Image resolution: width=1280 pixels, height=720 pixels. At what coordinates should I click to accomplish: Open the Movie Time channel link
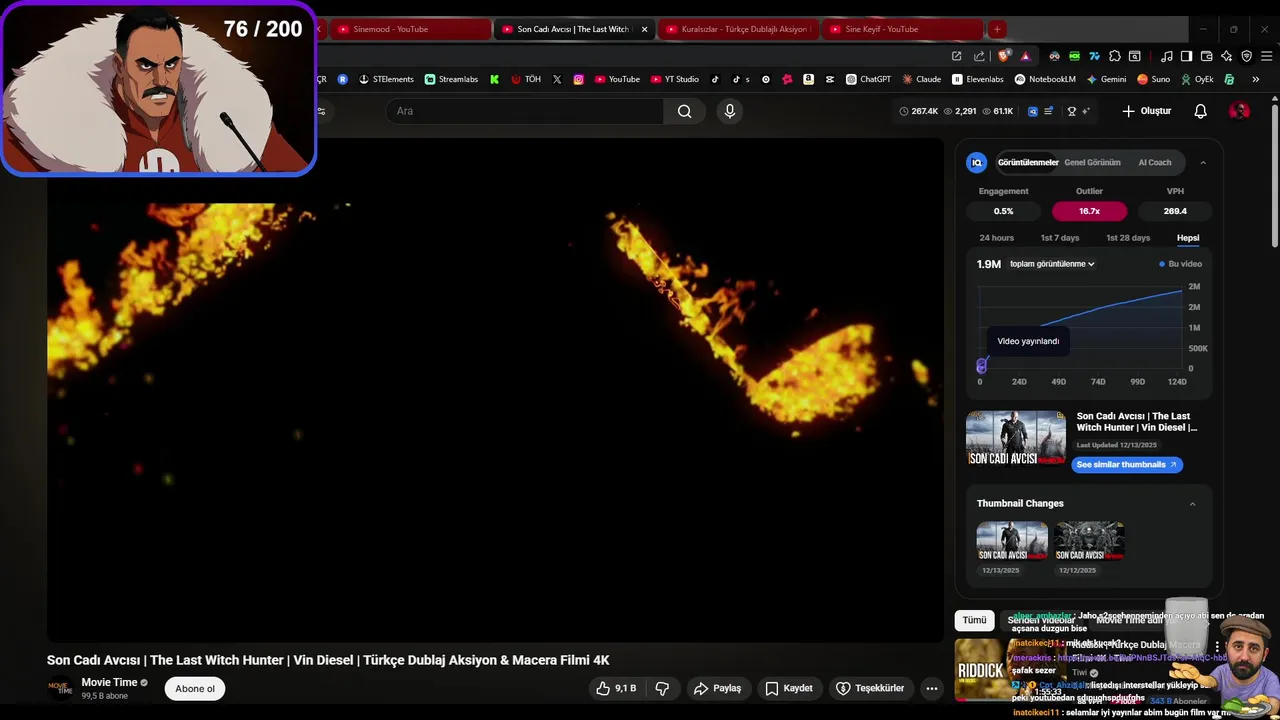pos(109,682)
